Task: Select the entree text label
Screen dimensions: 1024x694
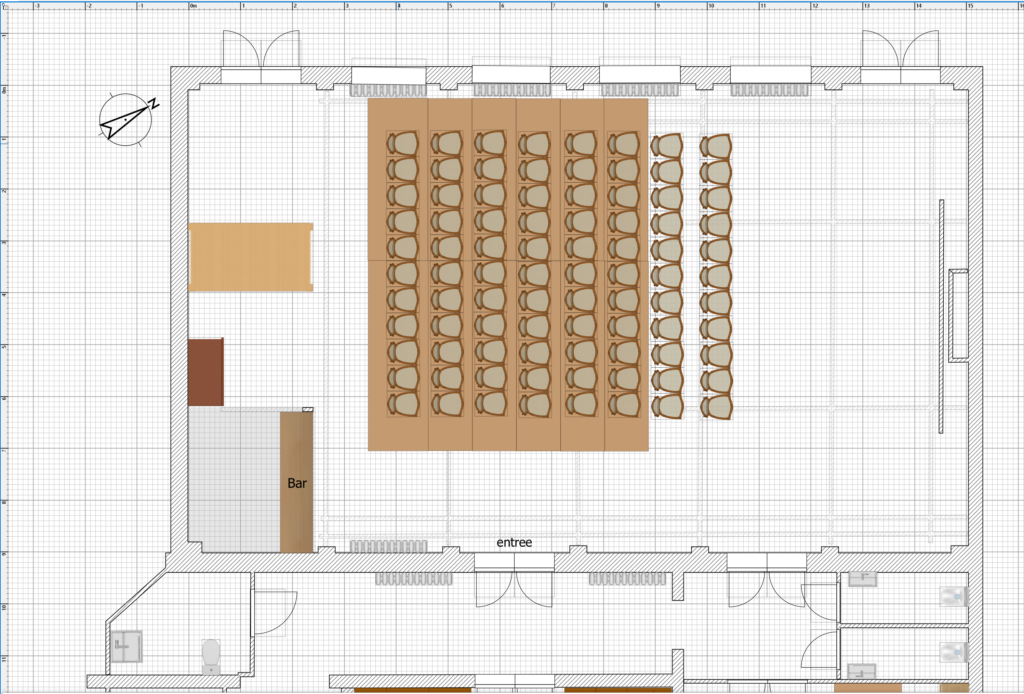Action: click(514, 543)
